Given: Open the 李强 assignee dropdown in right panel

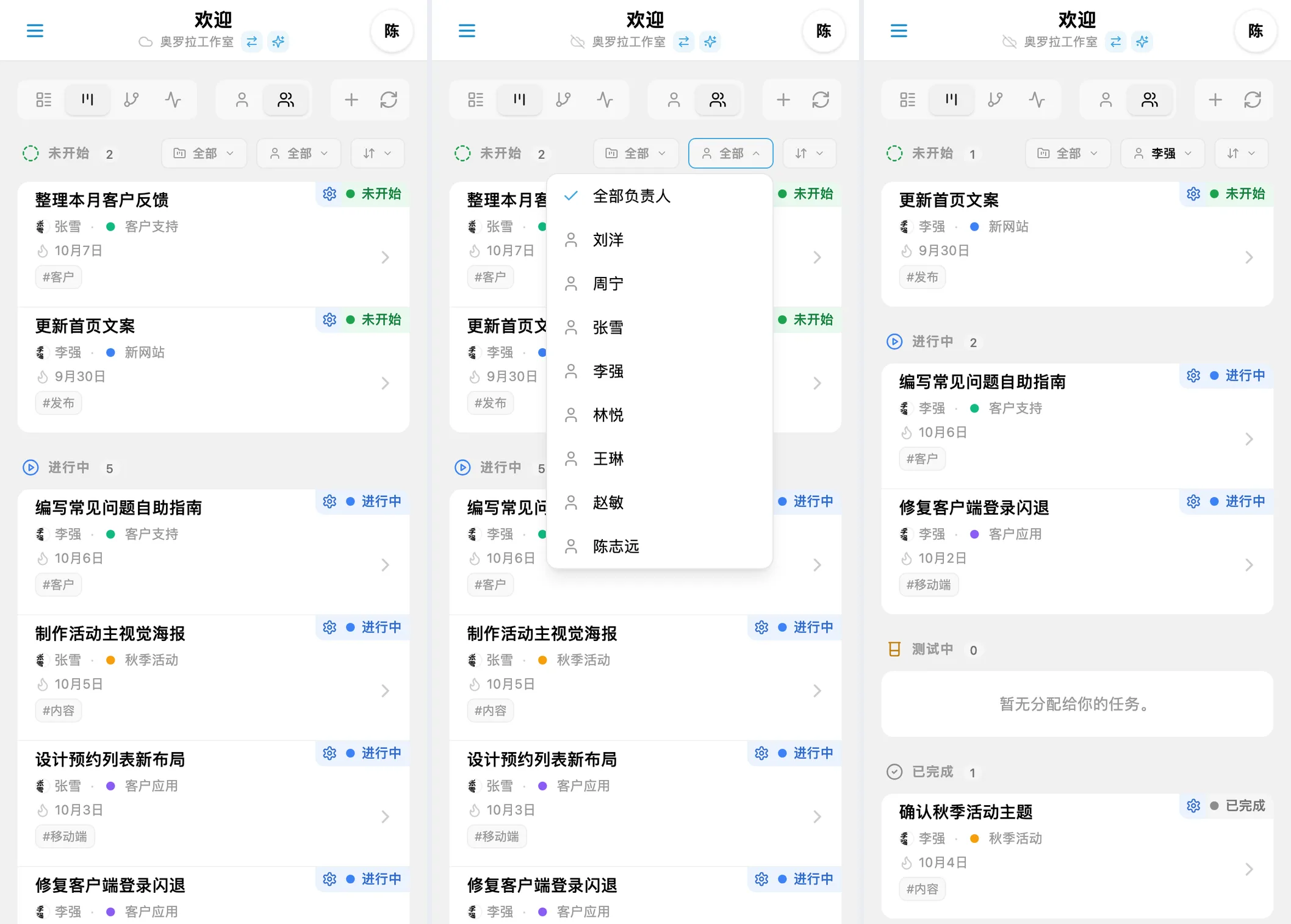Looking at the screenshot, I should point(1163,153).
